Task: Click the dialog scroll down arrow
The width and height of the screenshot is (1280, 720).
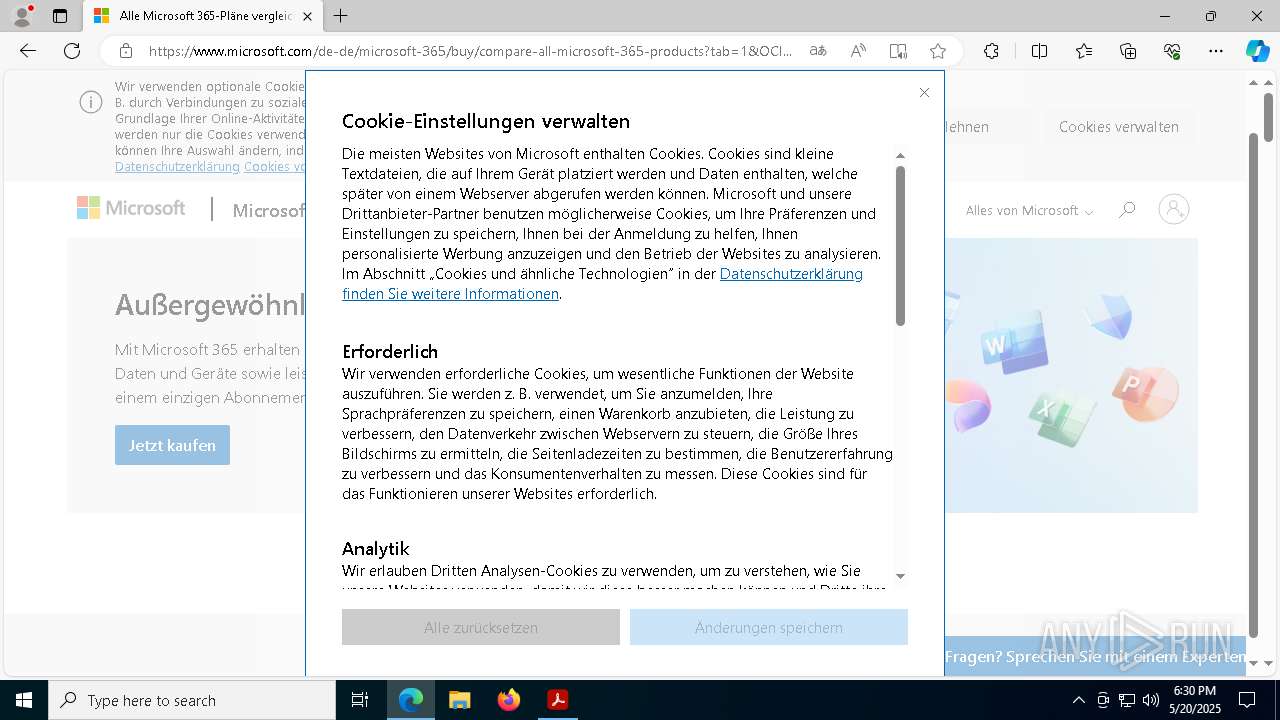Action: pyautogui.click(x=900, y=576)
